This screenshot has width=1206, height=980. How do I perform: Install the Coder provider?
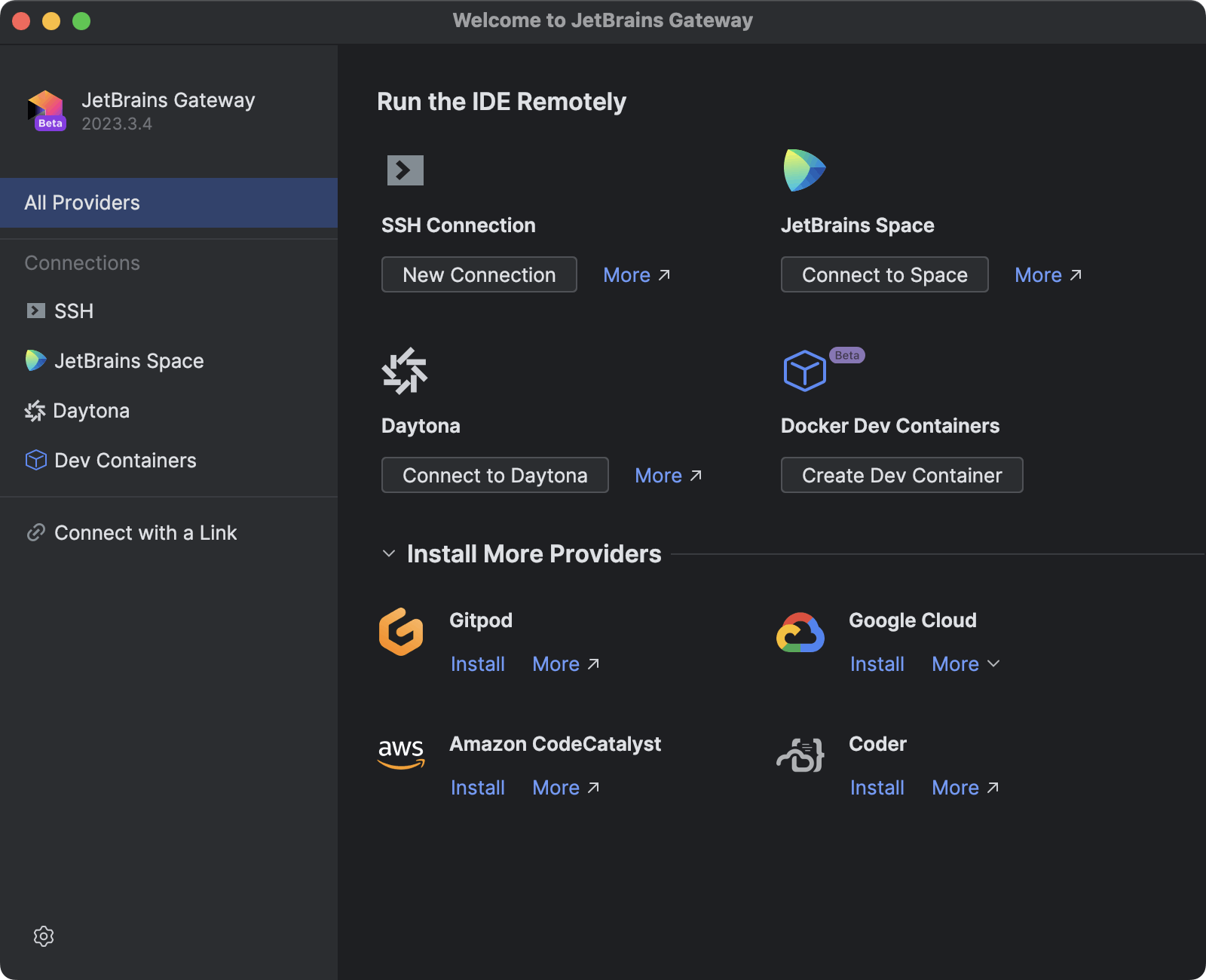[877, 788]
